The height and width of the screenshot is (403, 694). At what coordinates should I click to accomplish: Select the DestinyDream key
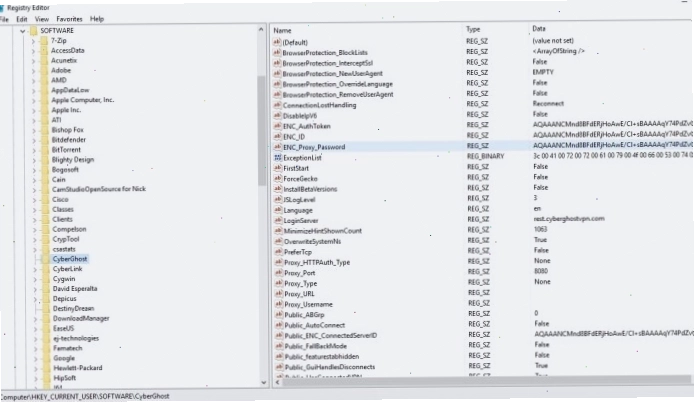[73, 308]
